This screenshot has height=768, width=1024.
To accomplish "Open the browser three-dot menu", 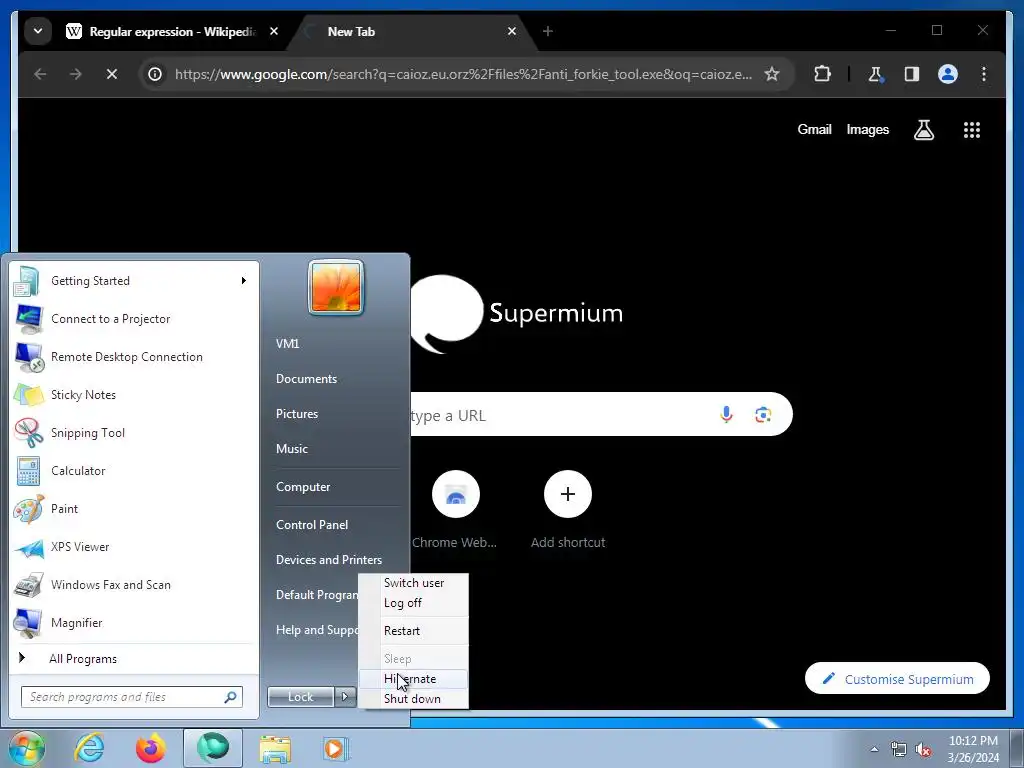I will tap(984, 74).
